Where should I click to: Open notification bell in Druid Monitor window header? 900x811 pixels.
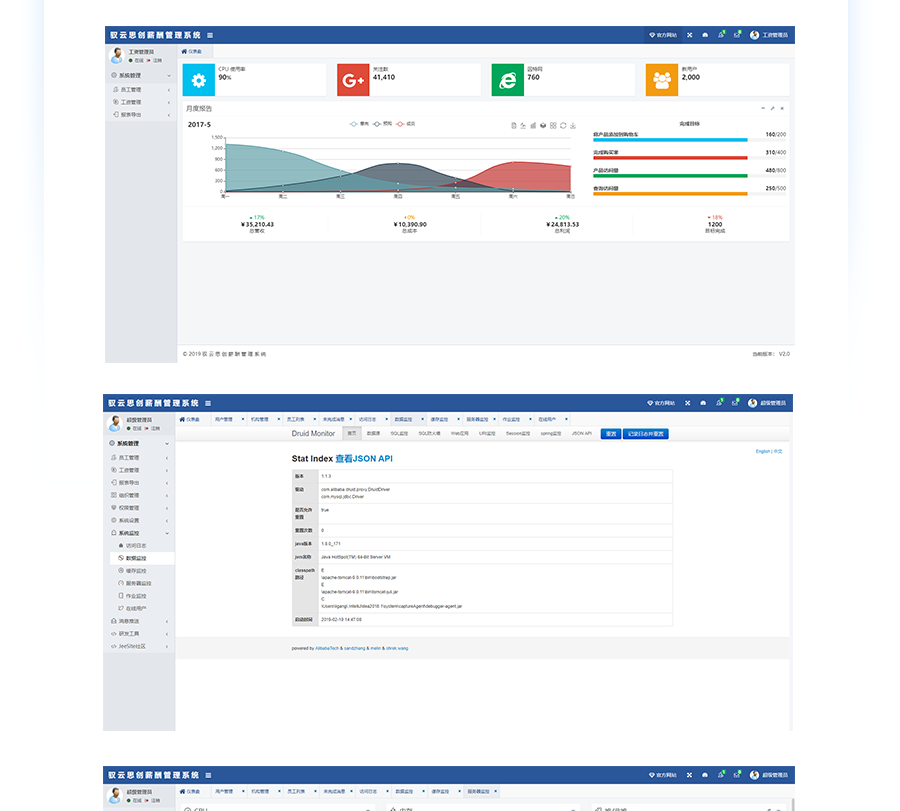pyautogui.click(x=719, y=403)
